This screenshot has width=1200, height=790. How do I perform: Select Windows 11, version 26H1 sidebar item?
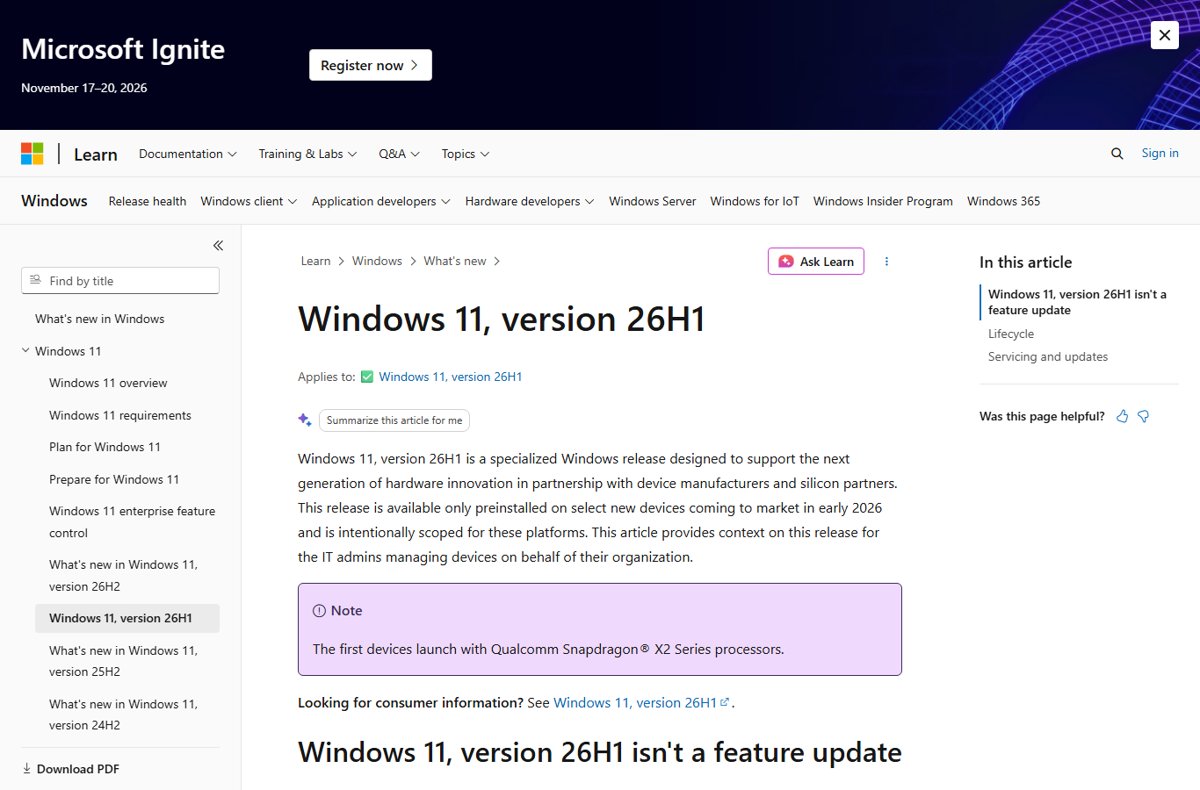tap(127, 618)
